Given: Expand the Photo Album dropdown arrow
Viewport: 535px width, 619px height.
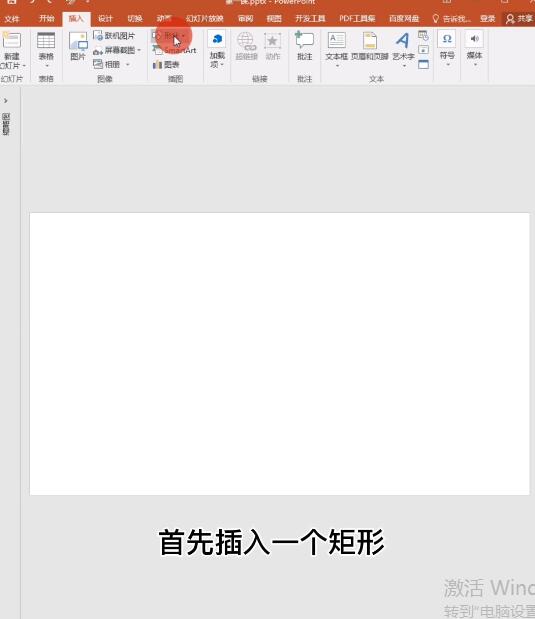Looking at the screenshot, I should [128, 64].
